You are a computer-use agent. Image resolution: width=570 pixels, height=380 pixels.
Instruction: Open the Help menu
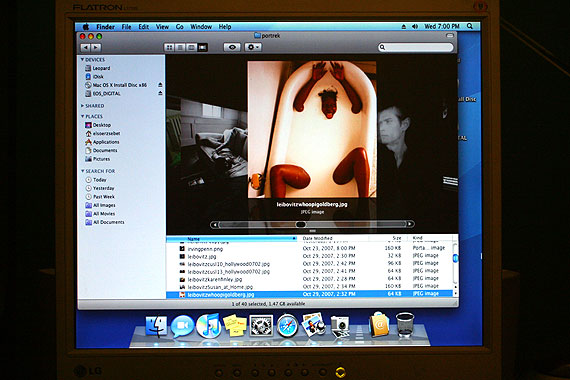tap(225, 27)
